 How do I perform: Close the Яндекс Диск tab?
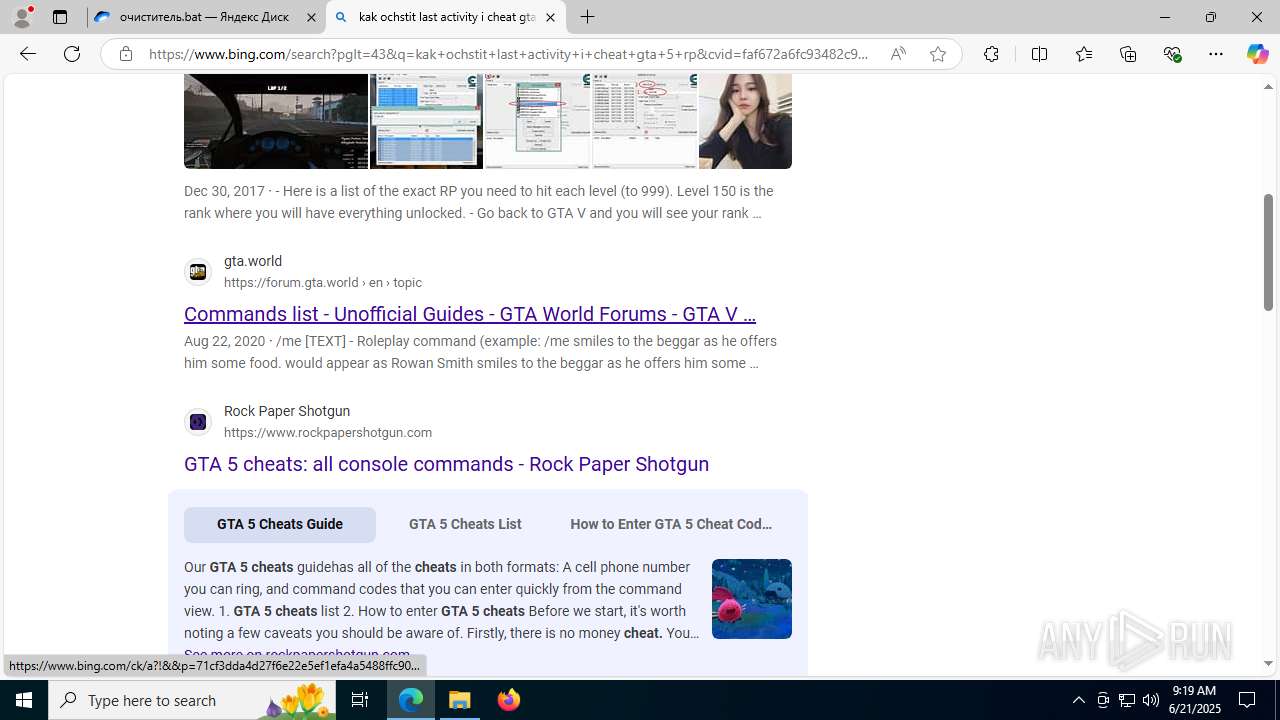pyautogui.click(x=311, y=17)
